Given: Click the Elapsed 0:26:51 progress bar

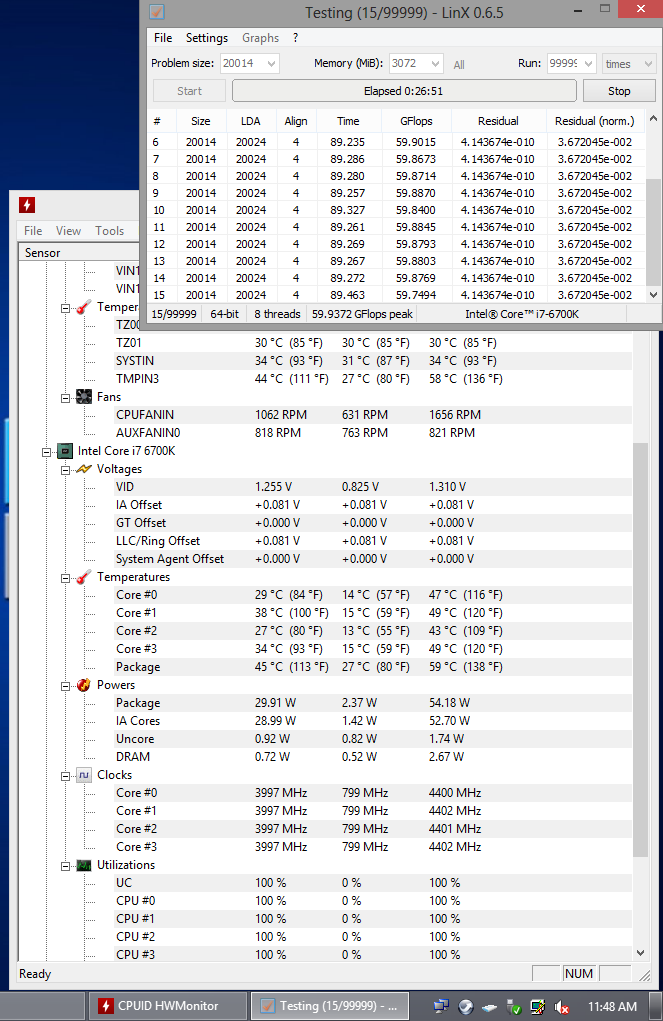Looking at the screenshot, I should tap(404, 91).
